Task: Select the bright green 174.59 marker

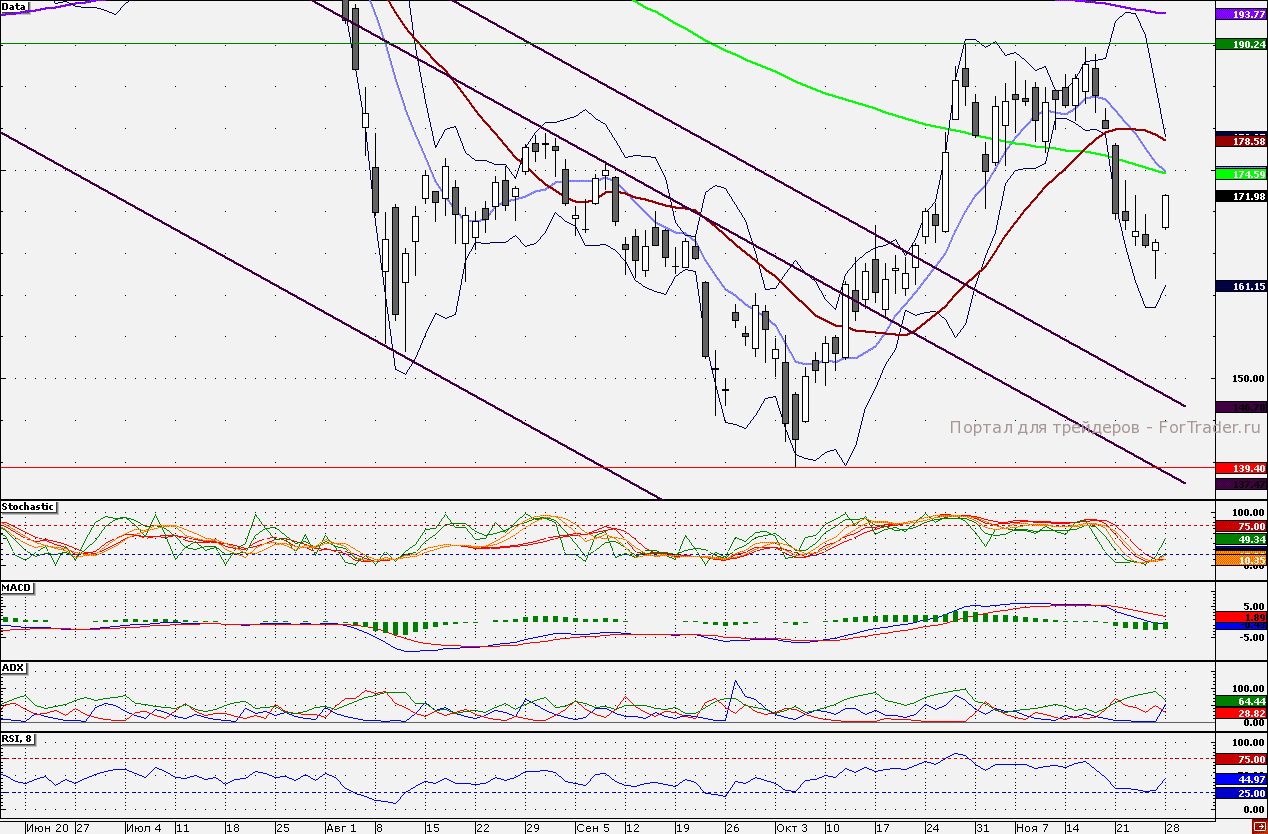Action: (1240, 175)
